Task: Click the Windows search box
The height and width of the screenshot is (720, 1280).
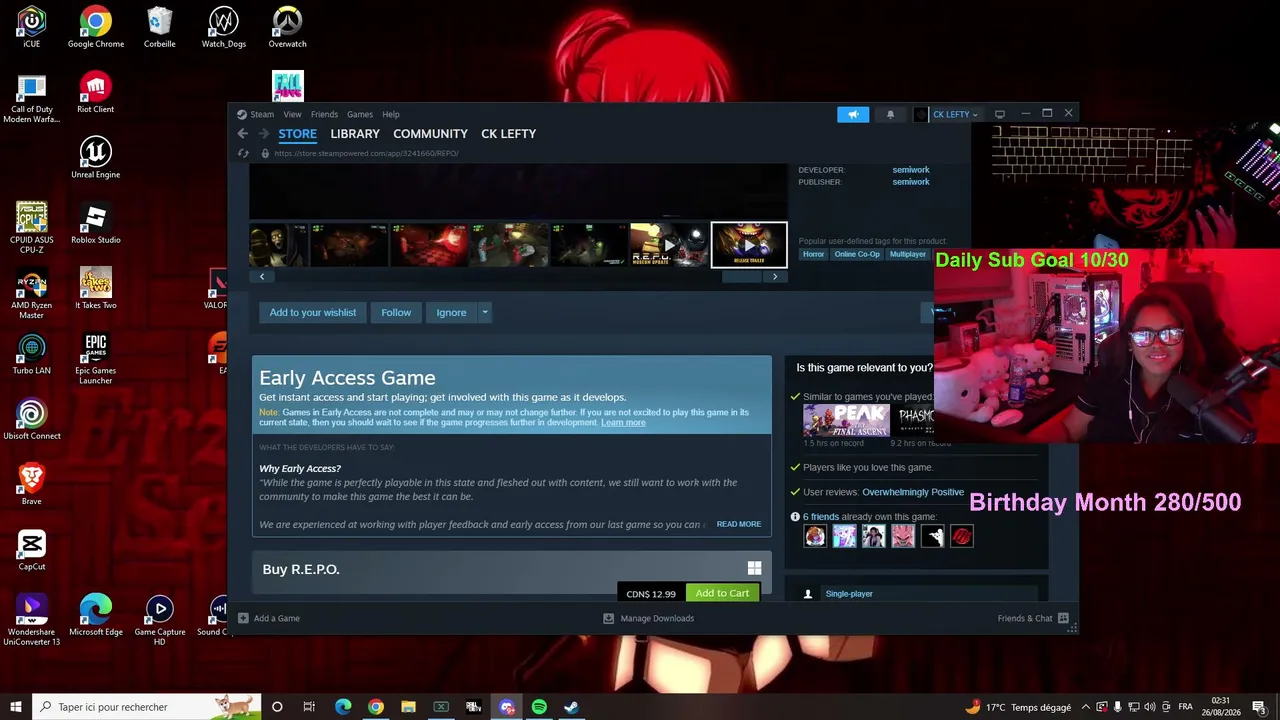Action: pyautogui.click(x=147, y=707)
